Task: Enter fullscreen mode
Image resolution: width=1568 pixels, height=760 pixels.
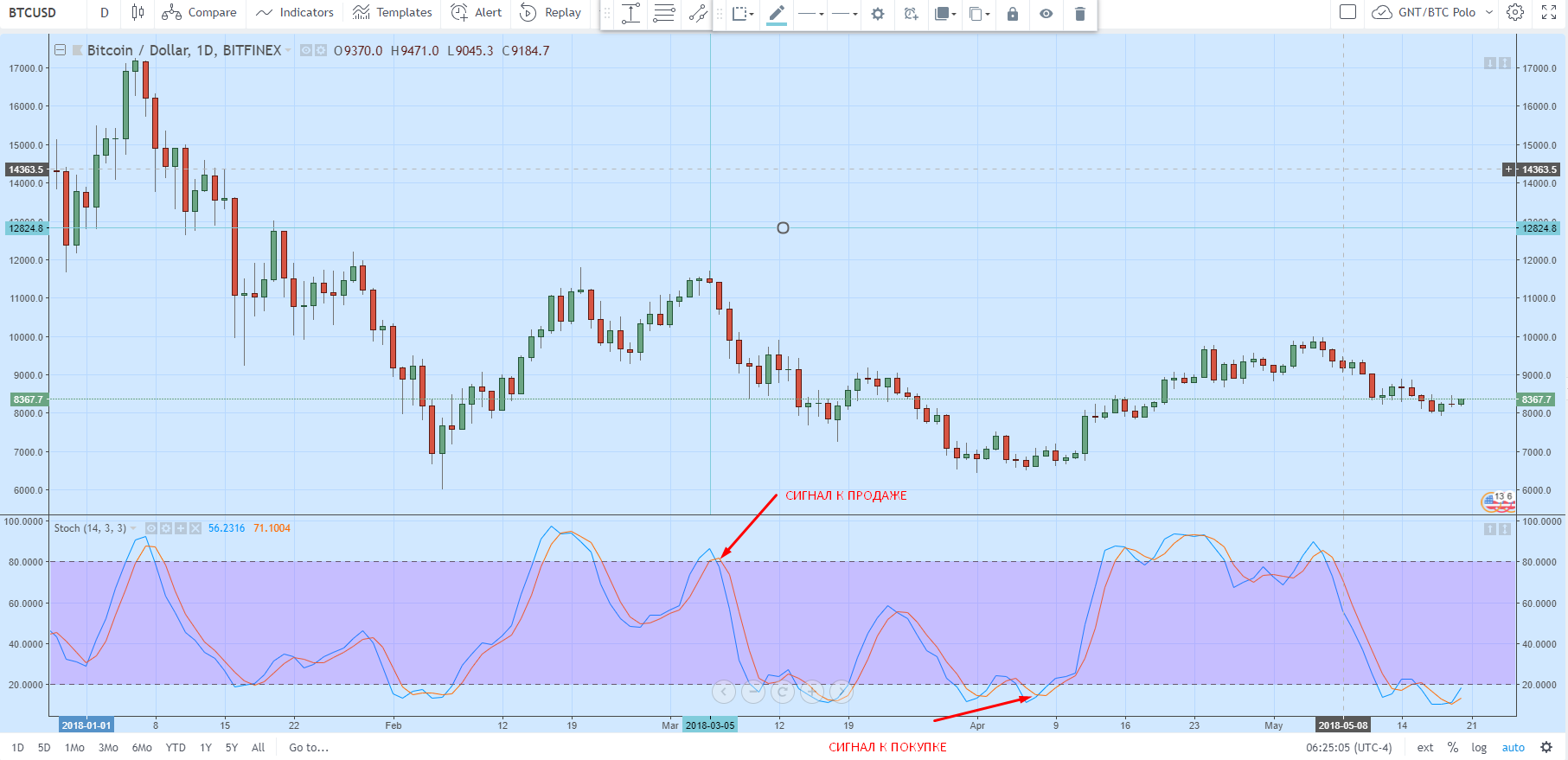Action: (x=1549, y=12)
